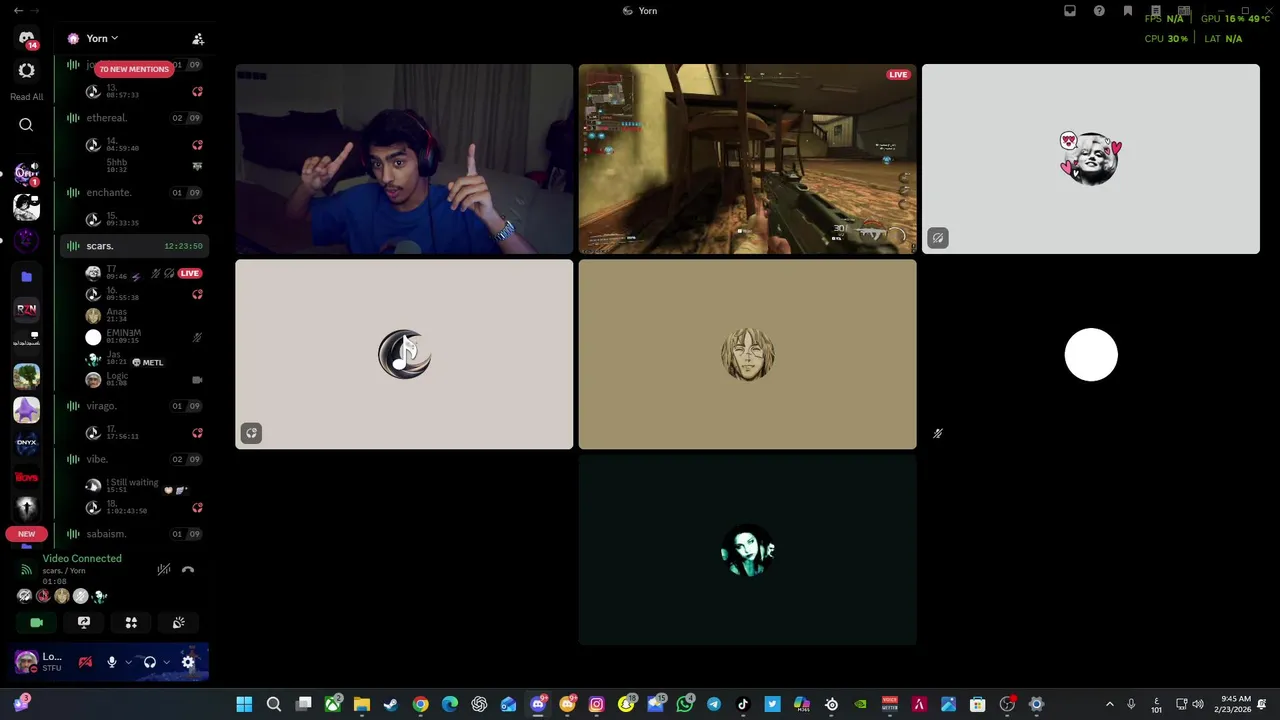Toggle headphone deafen in user panel
Viewport: 1280px width, 720px height.
coord(149,662)
